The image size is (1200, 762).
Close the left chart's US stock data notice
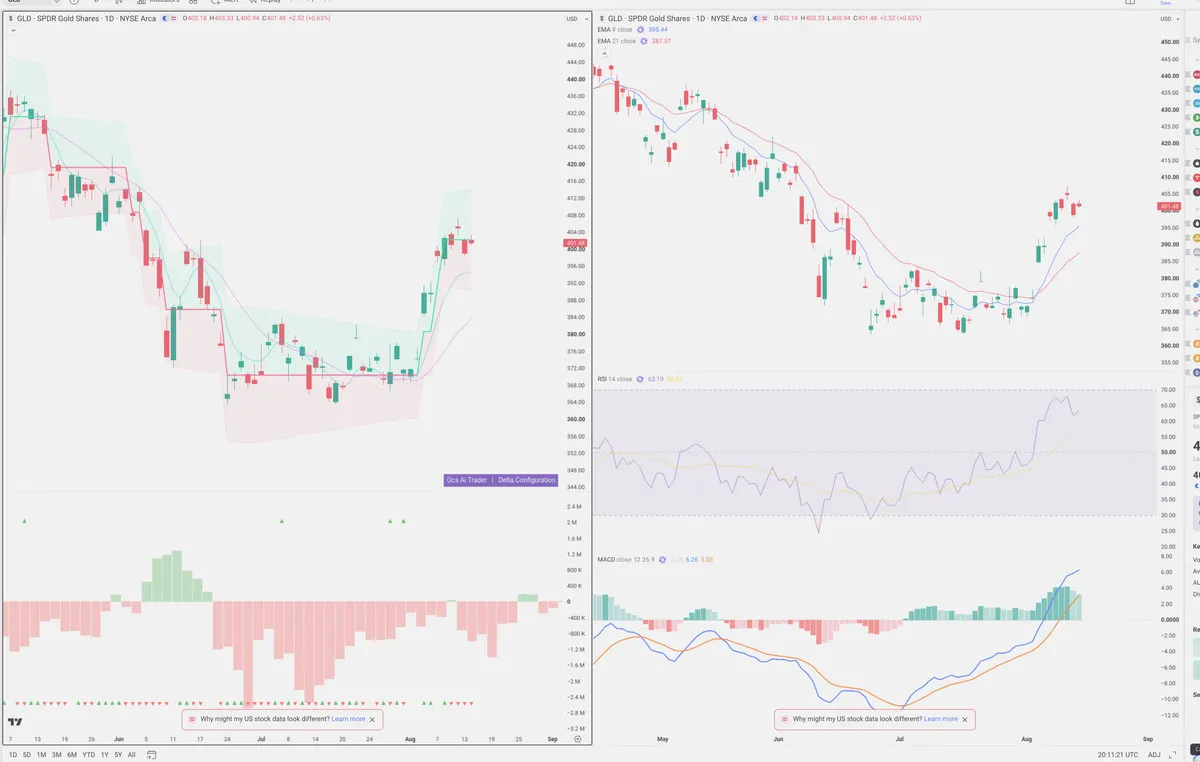373,719
